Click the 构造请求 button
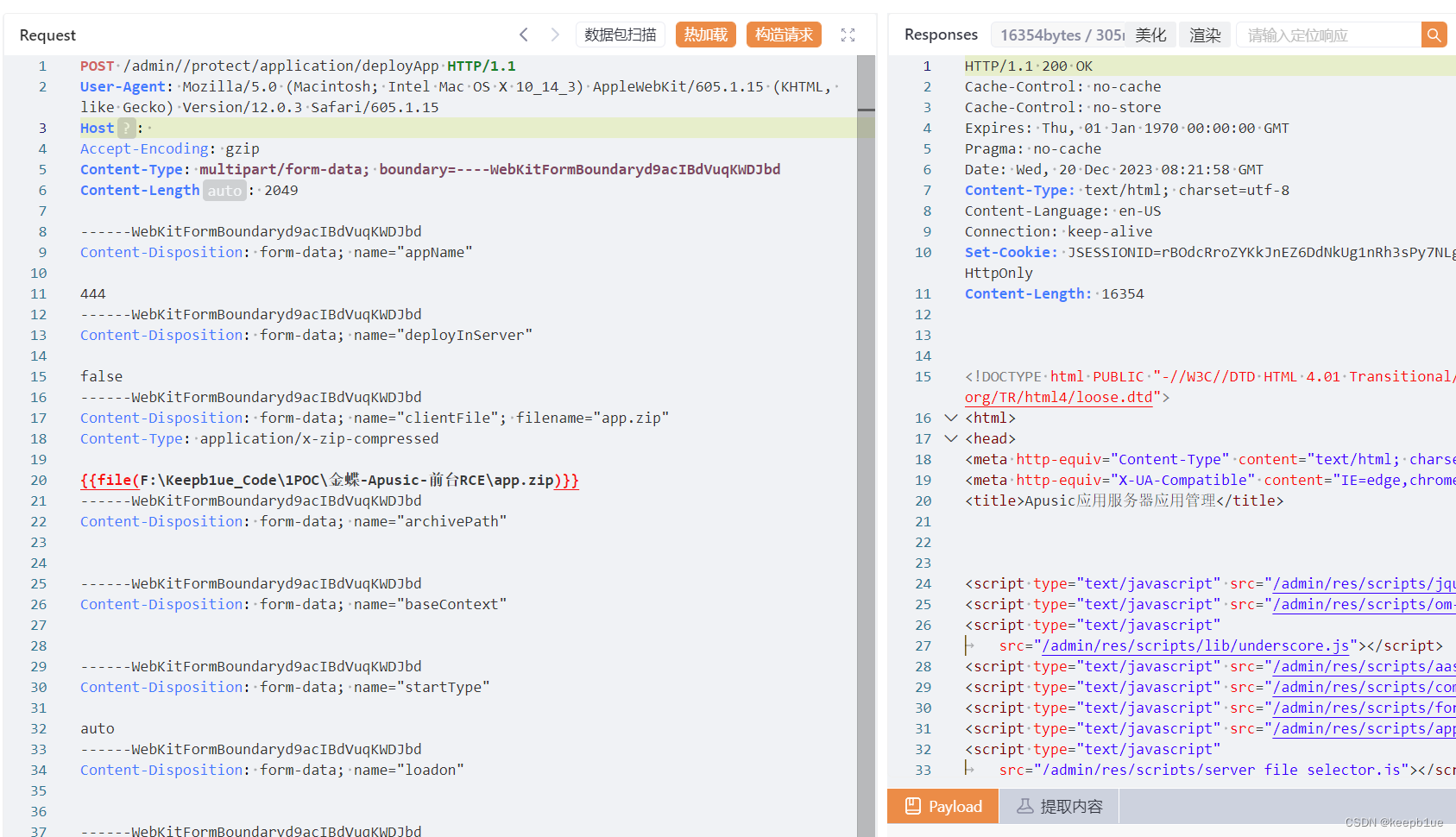Screen dimensions: 1456x837 784,35
